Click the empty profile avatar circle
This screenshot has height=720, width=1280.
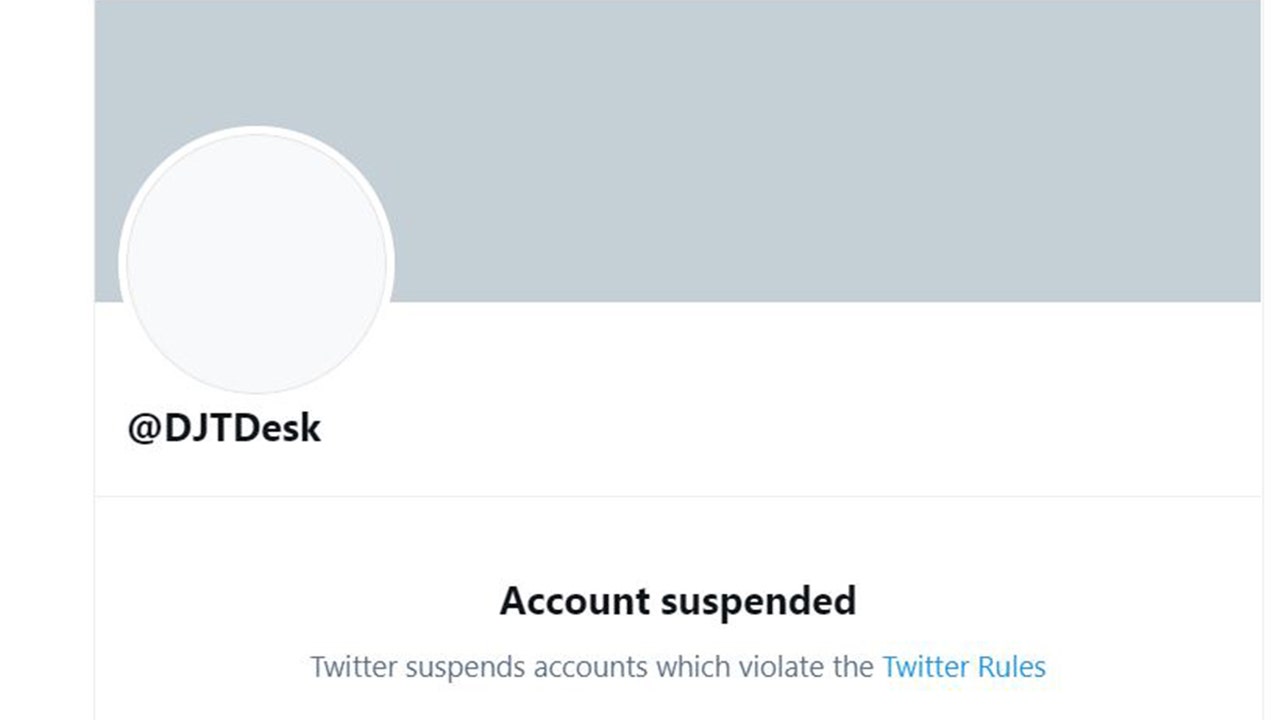(x=256, y=262)
